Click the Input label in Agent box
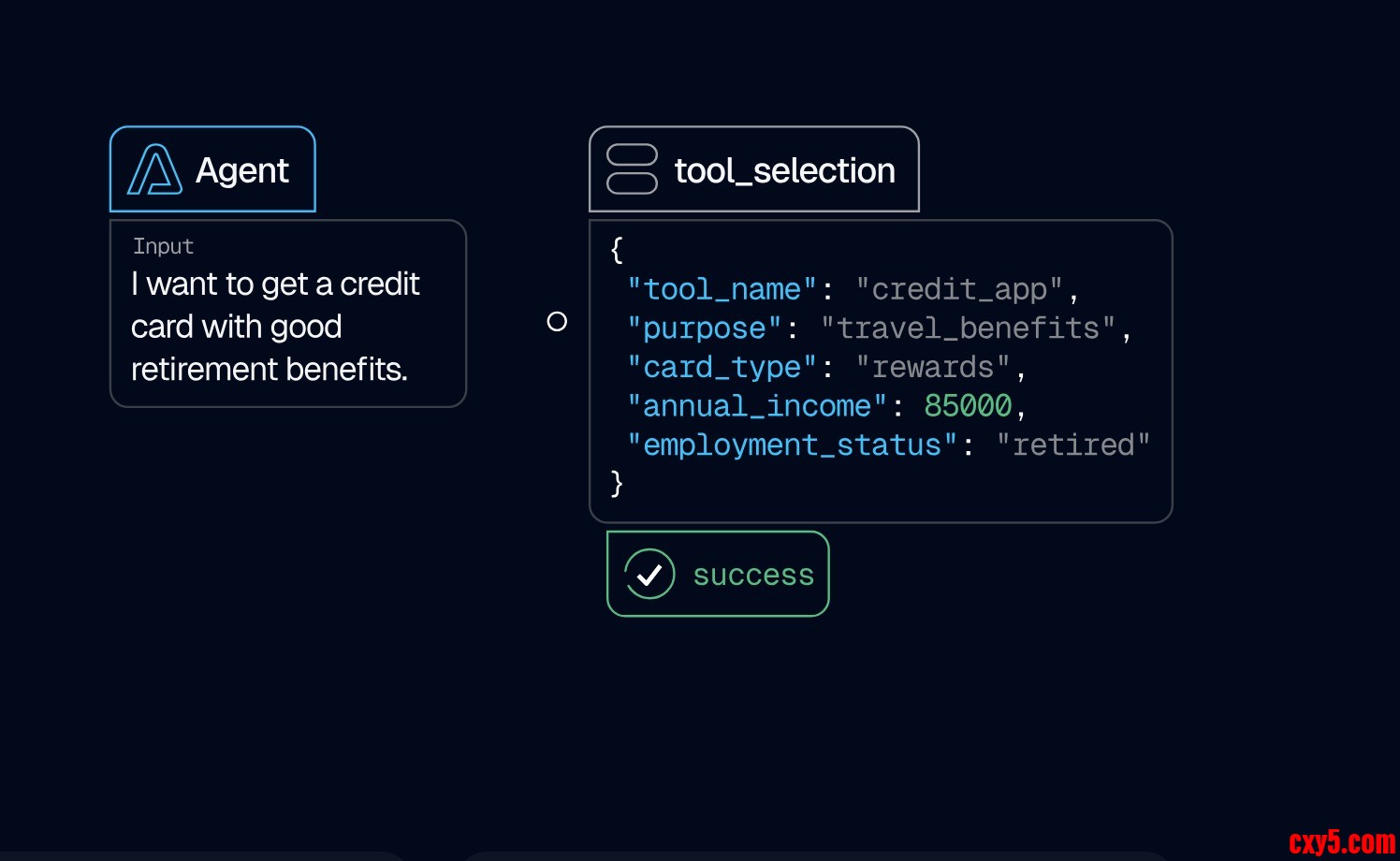 point(163,246)
